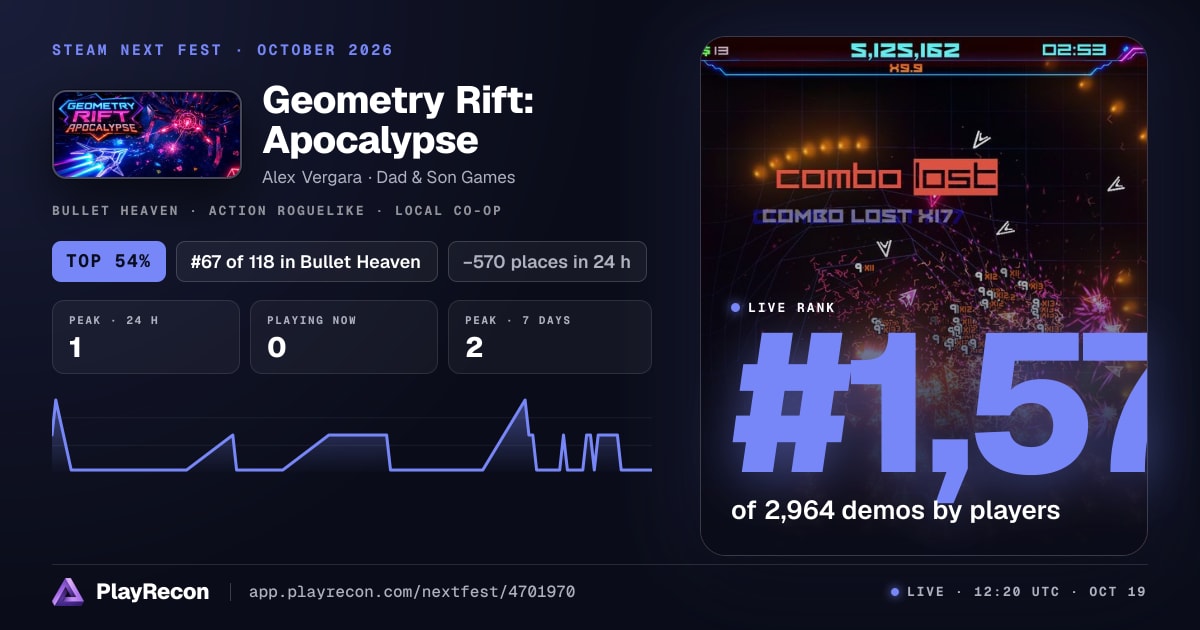Image resolution: width=1200 pixels, height=630 pixels.
Task: Select the PLAYING NOW stat card
Action: (x=344, y=337)
